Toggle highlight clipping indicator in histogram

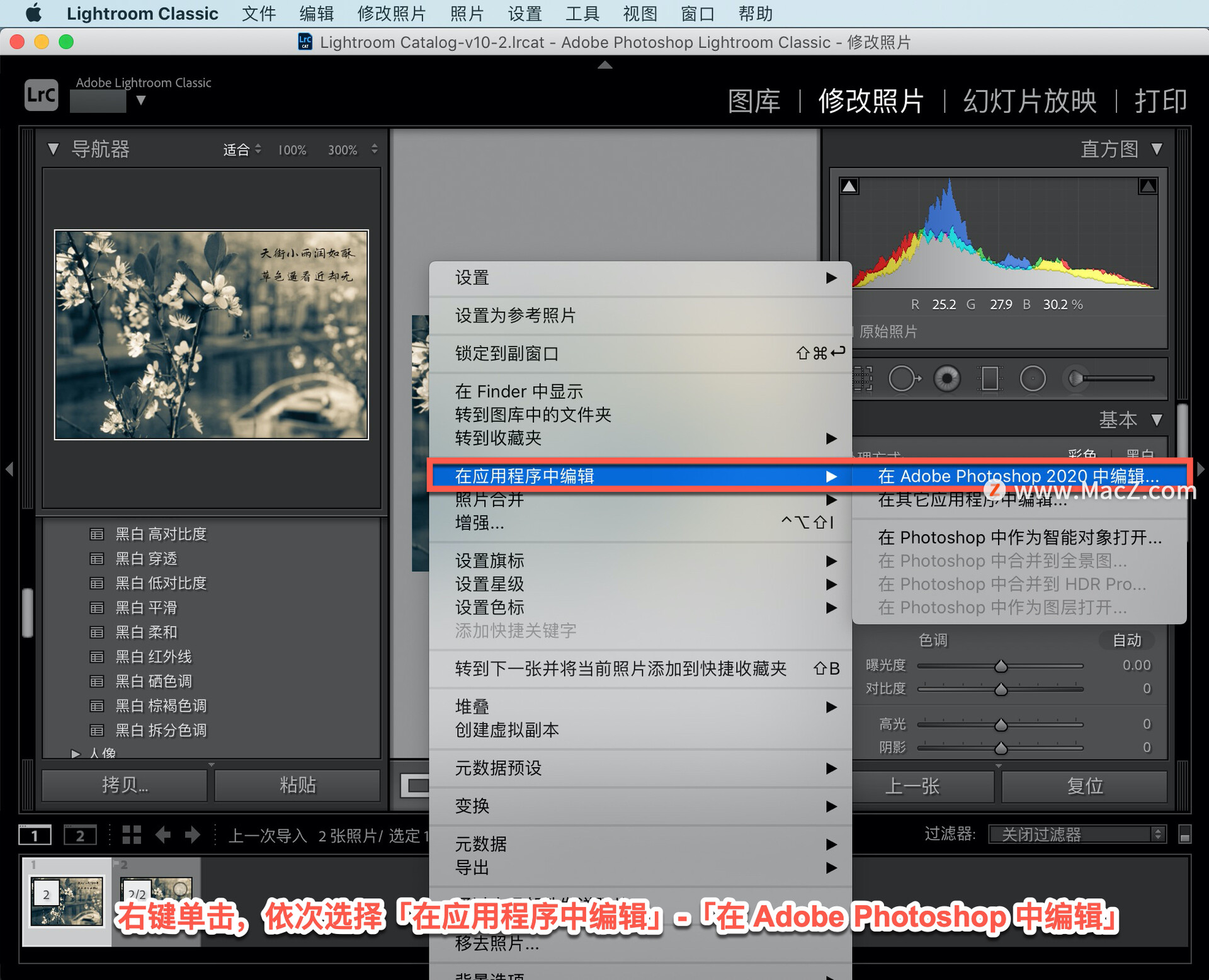click(x=1148, y=186)
